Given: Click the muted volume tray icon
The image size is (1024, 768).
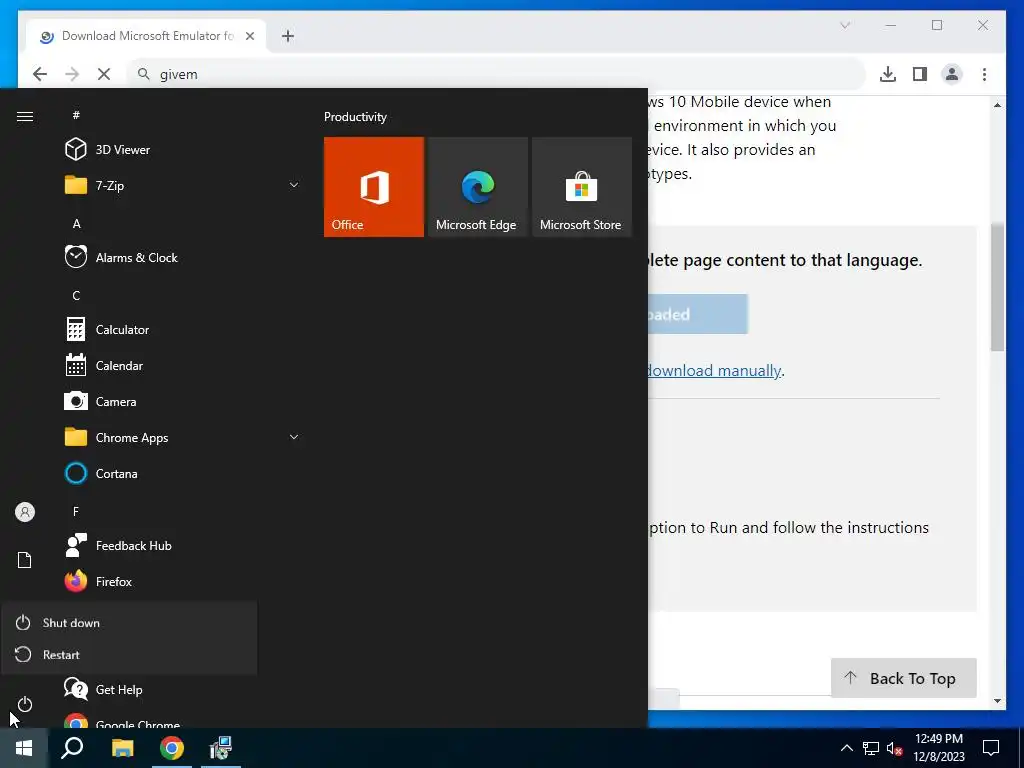Looking at the screenshot, I should [894, 748].
